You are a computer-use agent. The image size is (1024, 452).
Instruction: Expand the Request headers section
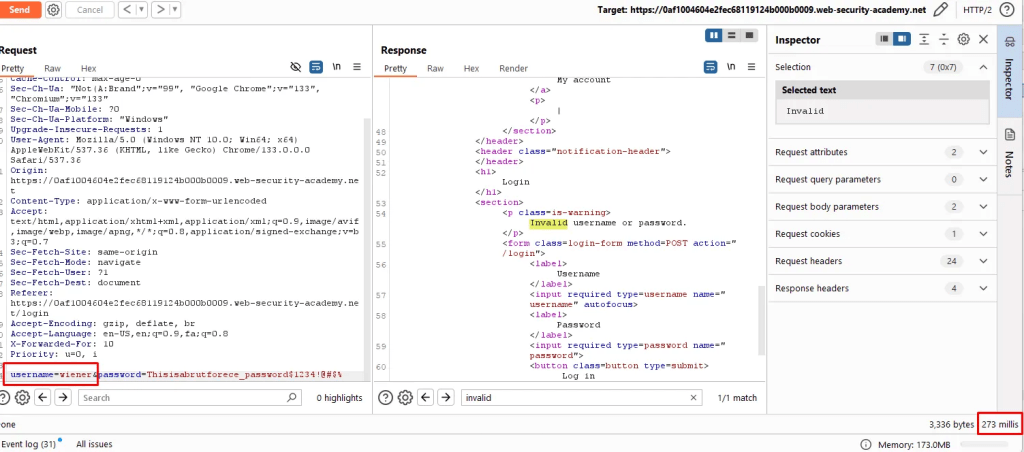point(984,261)
